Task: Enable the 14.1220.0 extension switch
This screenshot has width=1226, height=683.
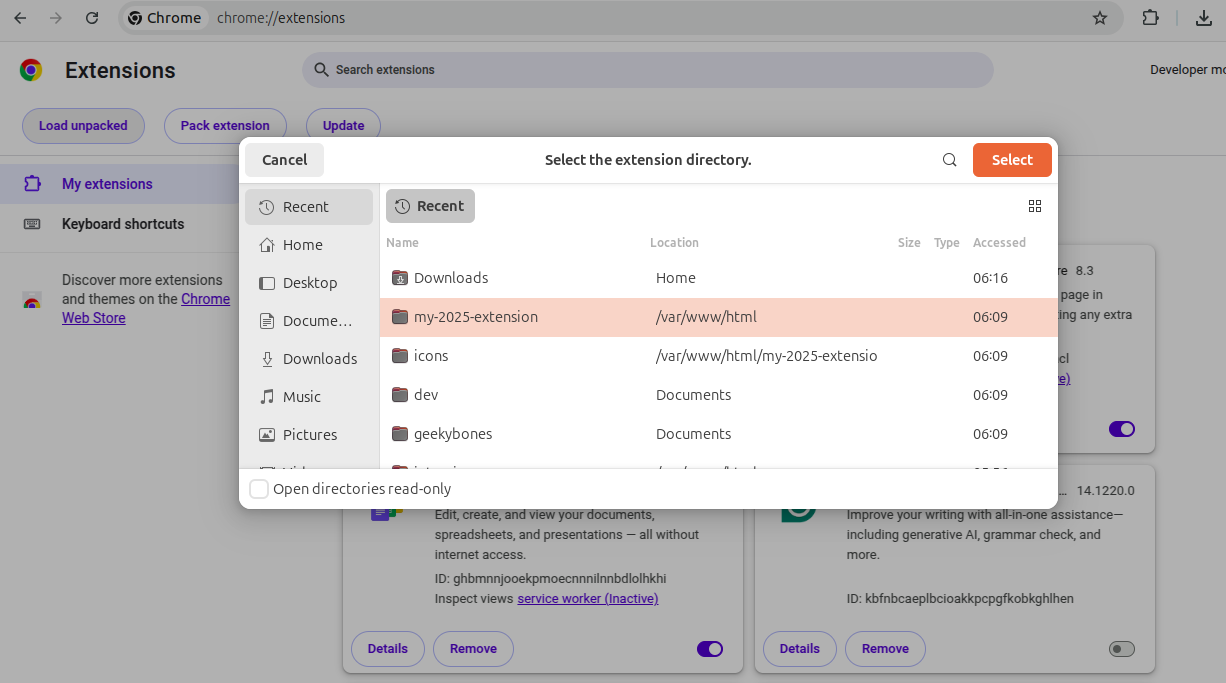Action: [x=1122, y=649]
